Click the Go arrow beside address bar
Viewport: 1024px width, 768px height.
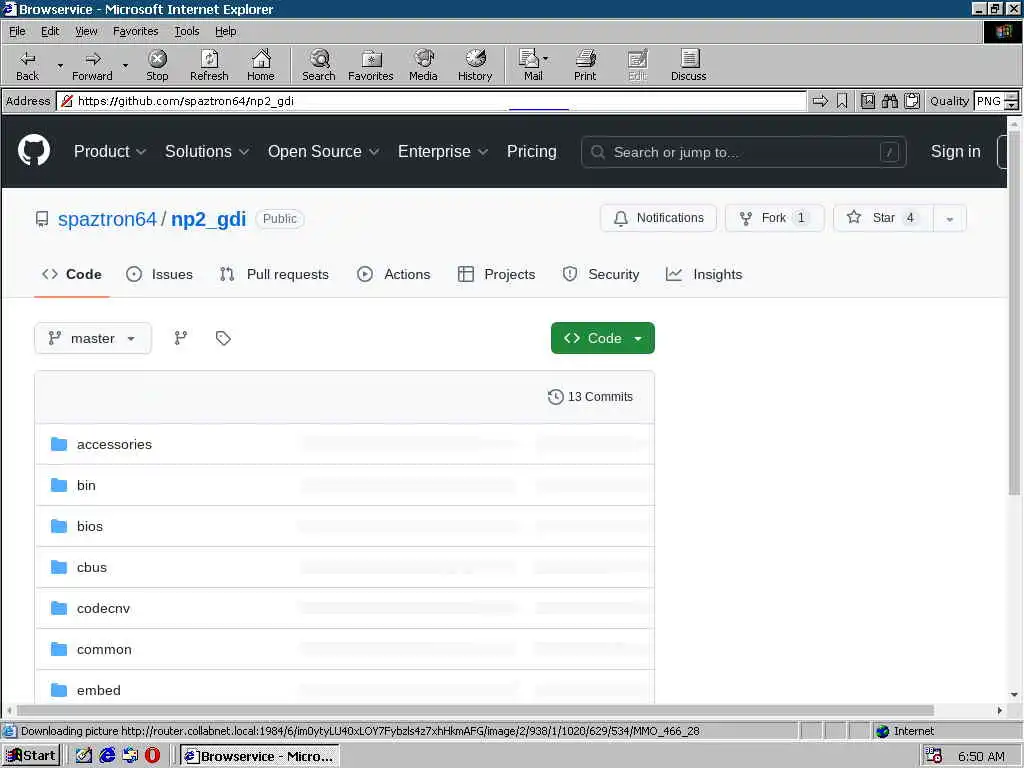pos(820,101)
